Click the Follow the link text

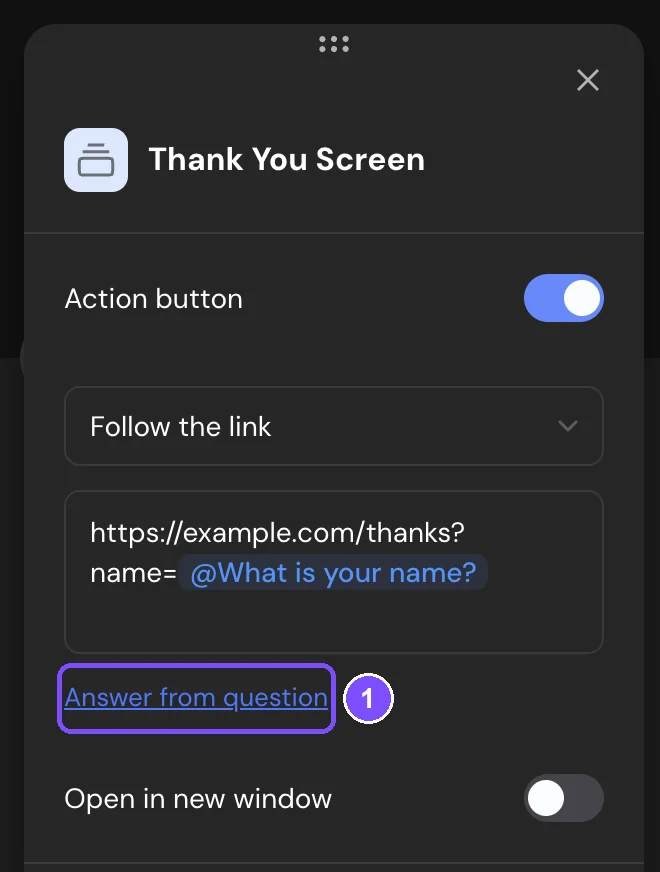[180, 427]
